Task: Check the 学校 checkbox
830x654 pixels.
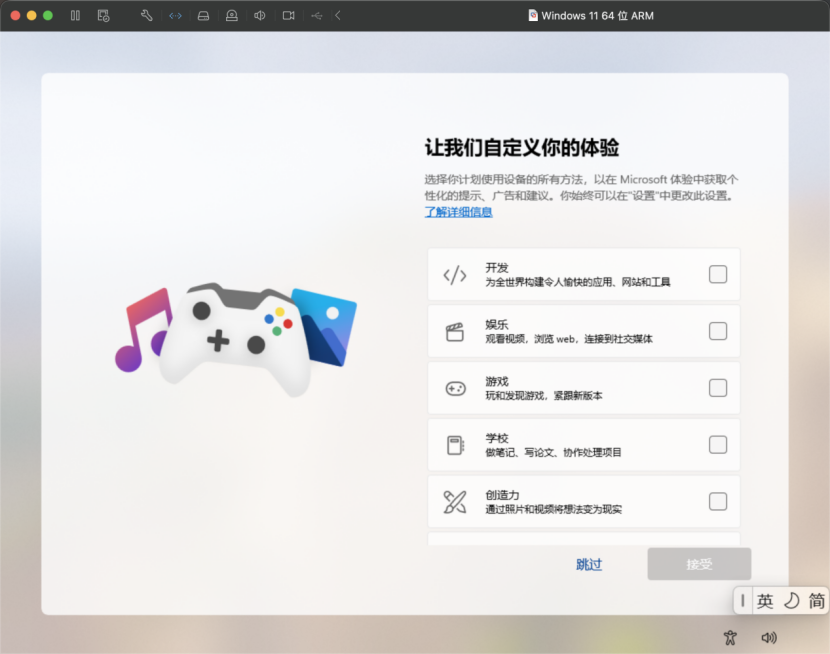Action: click(x=717, y=444)
